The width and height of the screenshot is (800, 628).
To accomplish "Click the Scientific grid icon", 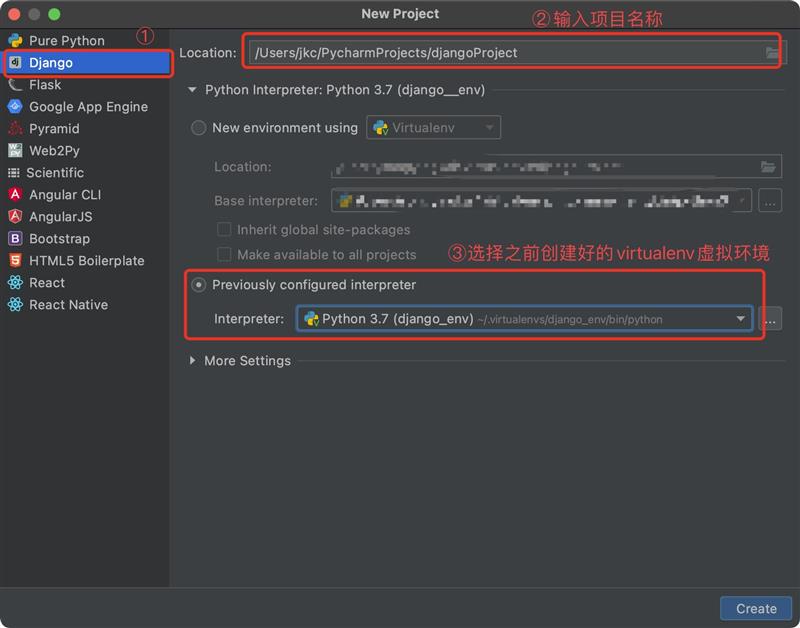I will [14, 172].
